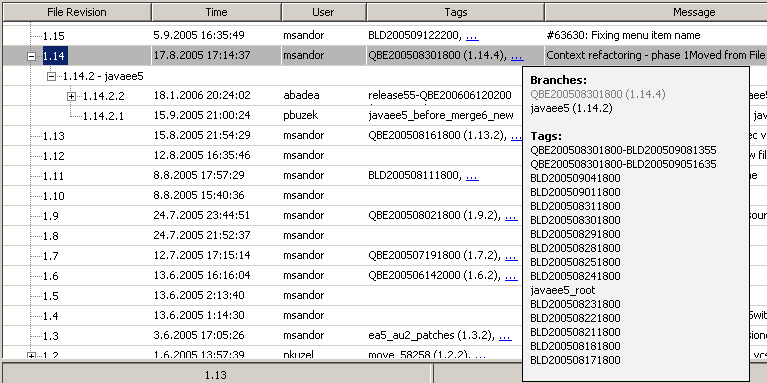Select revision 1.11 in the tree
Viewport: 767px width, 383px height.
point(53,176)
